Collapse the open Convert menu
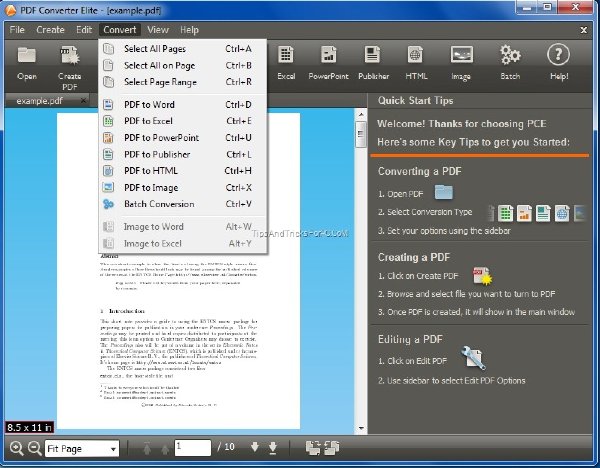This screenshot has height=468, width=600. (x=119, y=30)
